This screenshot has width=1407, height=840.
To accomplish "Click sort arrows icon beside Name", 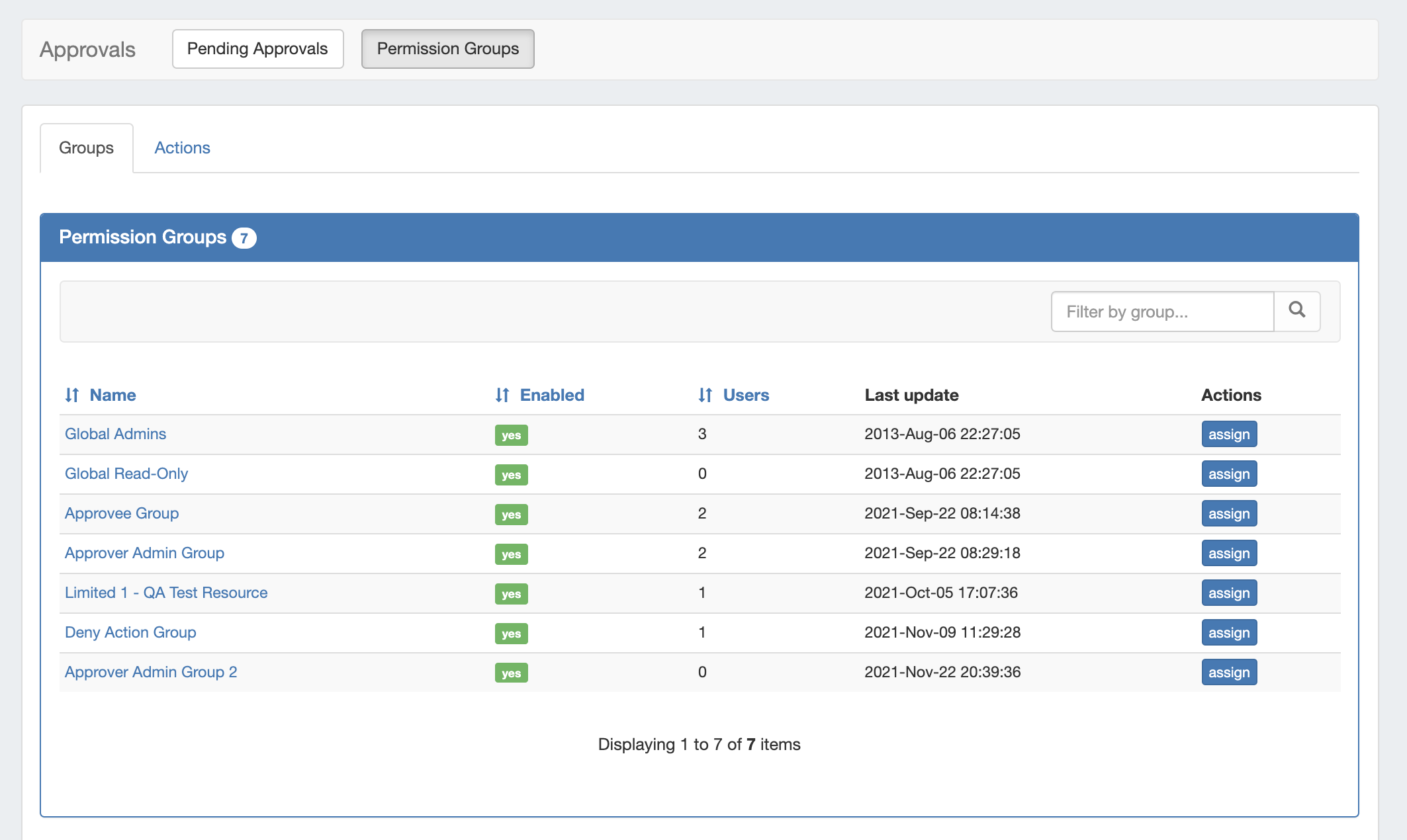I will click(x=72, y=395).
